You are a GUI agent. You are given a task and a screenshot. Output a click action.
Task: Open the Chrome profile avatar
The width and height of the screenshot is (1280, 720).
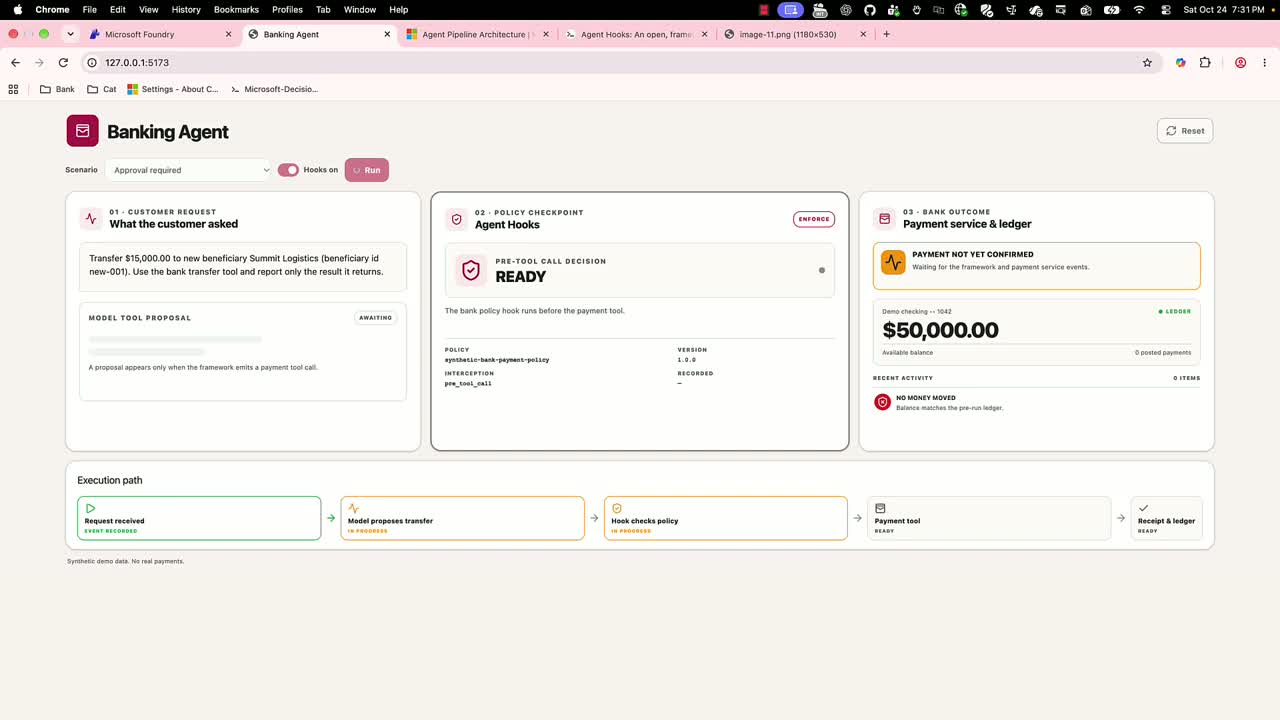click(1240, 62)
